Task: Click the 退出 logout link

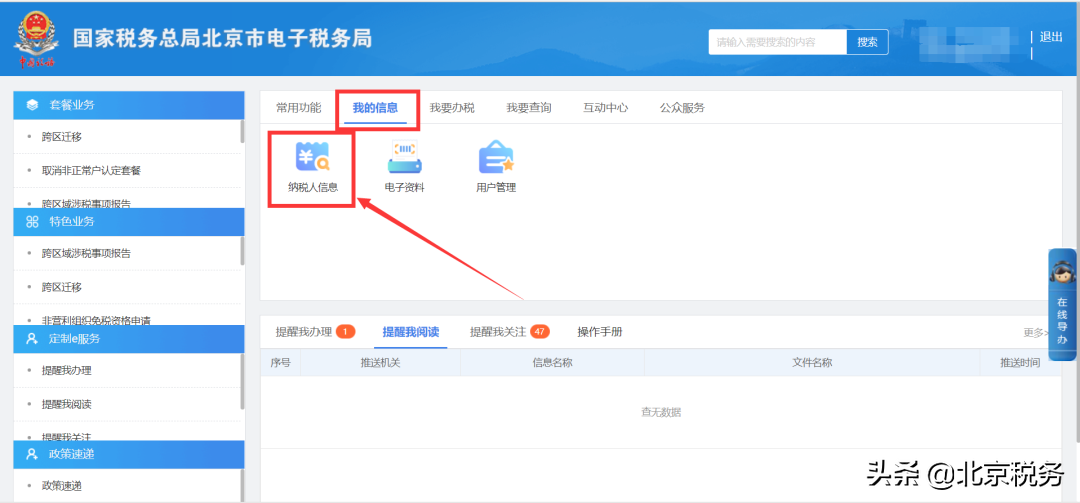Action: click(1051, 37)
